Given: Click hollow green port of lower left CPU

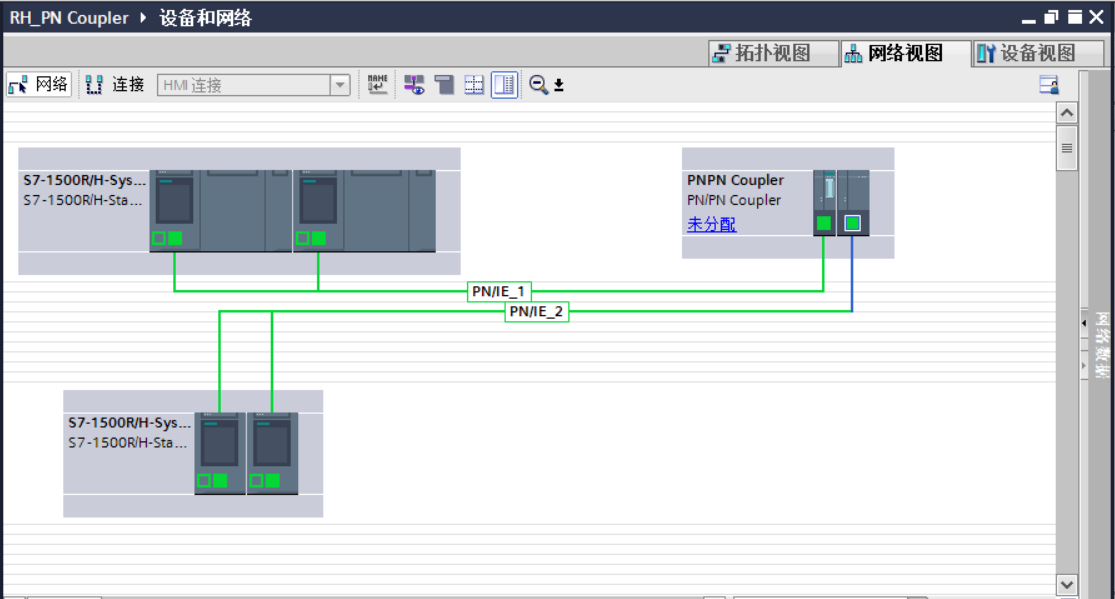Looking at the screenshot, I should tap(204, 481).
